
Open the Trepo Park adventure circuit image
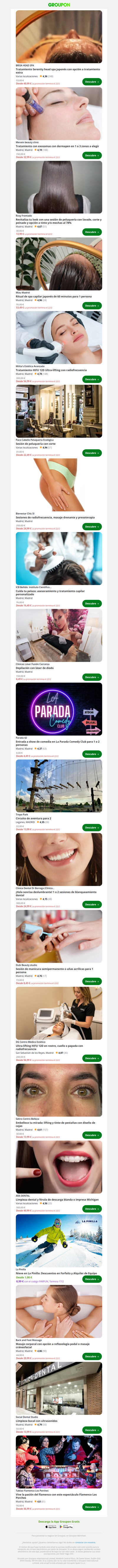pos(59,785)
